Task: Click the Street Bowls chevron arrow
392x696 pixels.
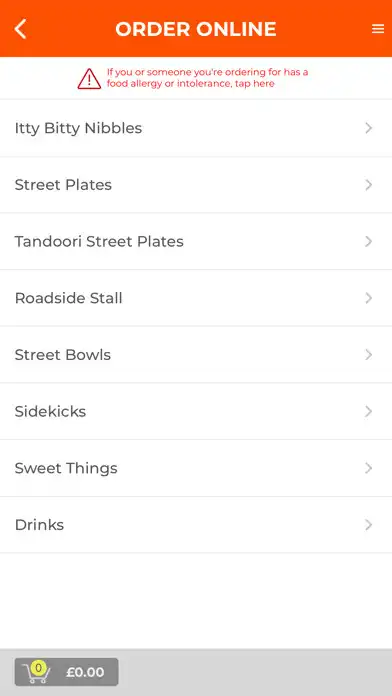Action: tap(368, 355)
